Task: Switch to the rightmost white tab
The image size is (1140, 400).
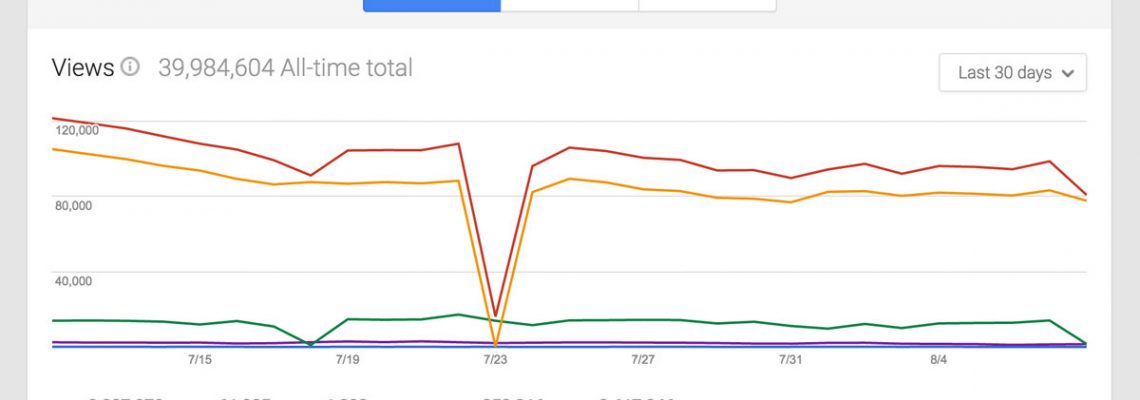Action: point(707,5)
